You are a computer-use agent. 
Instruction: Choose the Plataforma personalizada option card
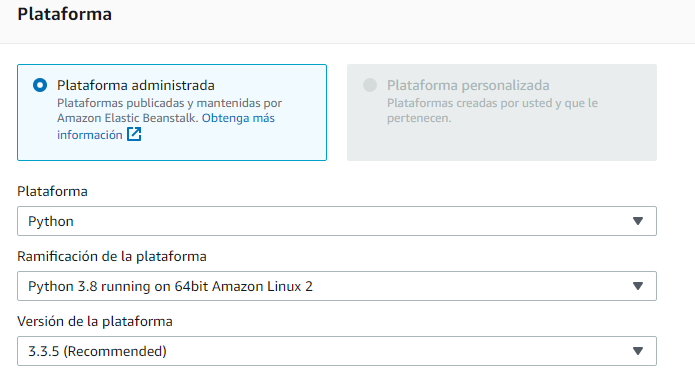502,113
